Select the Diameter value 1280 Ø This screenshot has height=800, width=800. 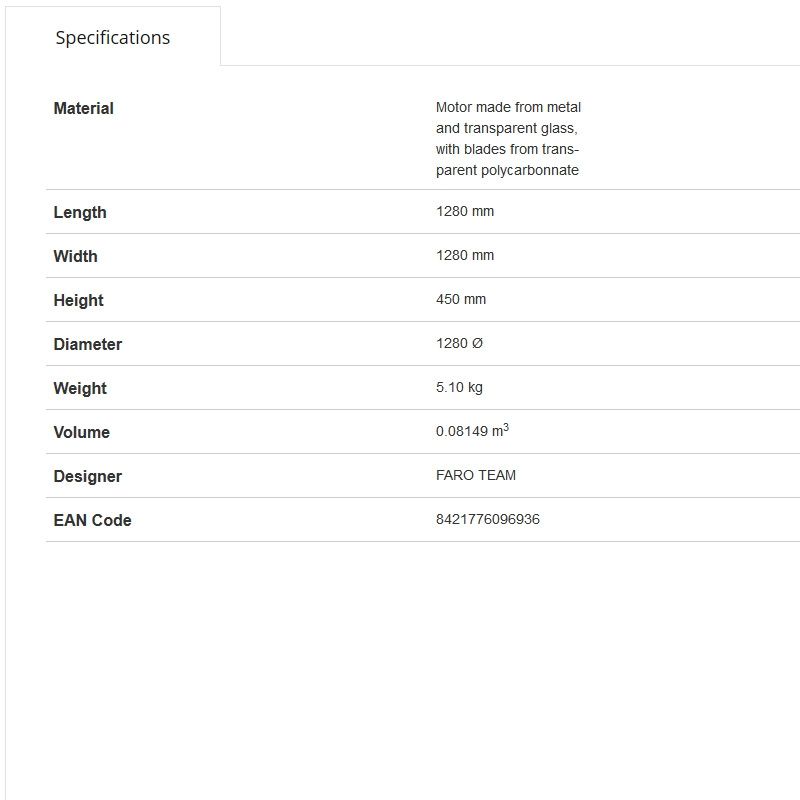click(x=459, y=343)
